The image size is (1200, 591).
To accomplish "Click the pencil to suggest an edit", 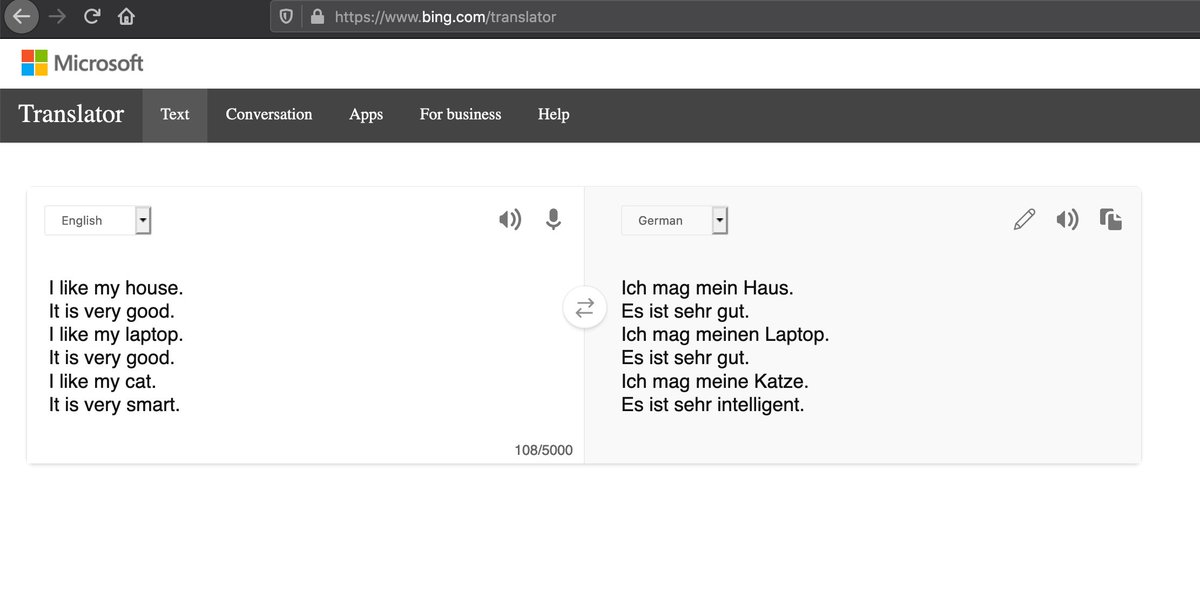I will 1024,220.
